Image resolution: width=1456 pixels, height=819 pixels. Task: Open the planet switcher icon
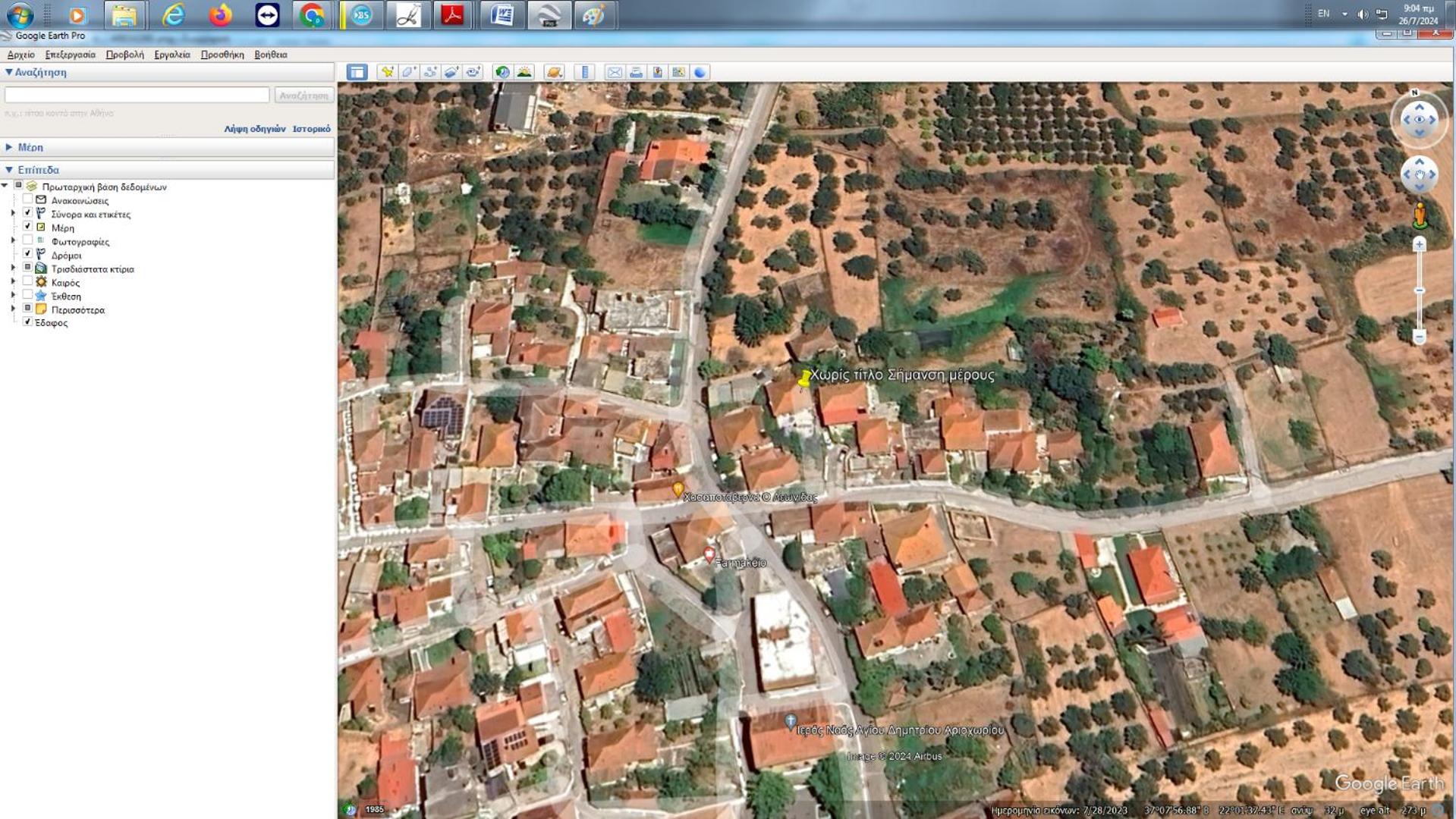tap(555, 72)
